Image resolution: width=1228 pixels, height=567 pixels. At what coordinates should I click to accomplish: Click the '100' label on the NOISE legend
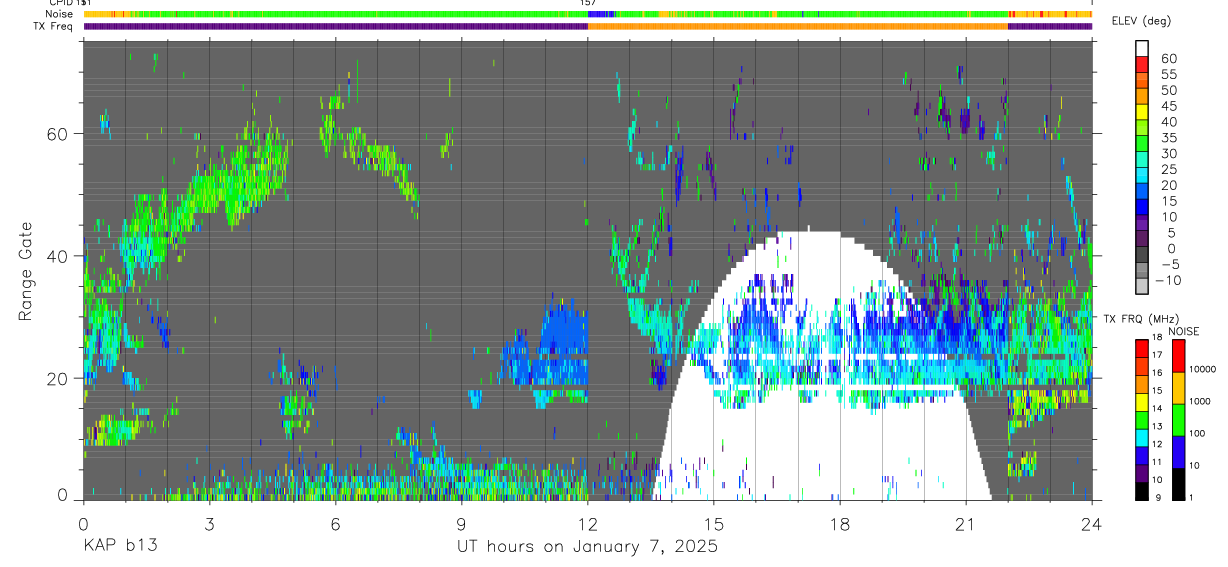click(1196, 433)
